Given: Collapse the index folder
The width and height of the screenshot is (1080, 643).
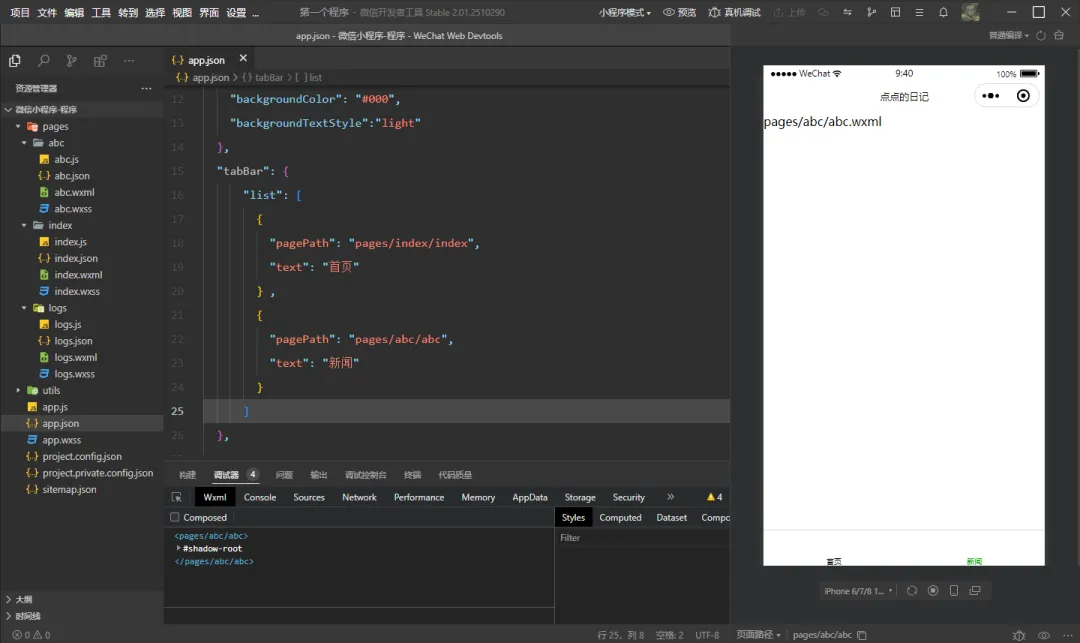Looking at the screenshot, I should point(24,226).
